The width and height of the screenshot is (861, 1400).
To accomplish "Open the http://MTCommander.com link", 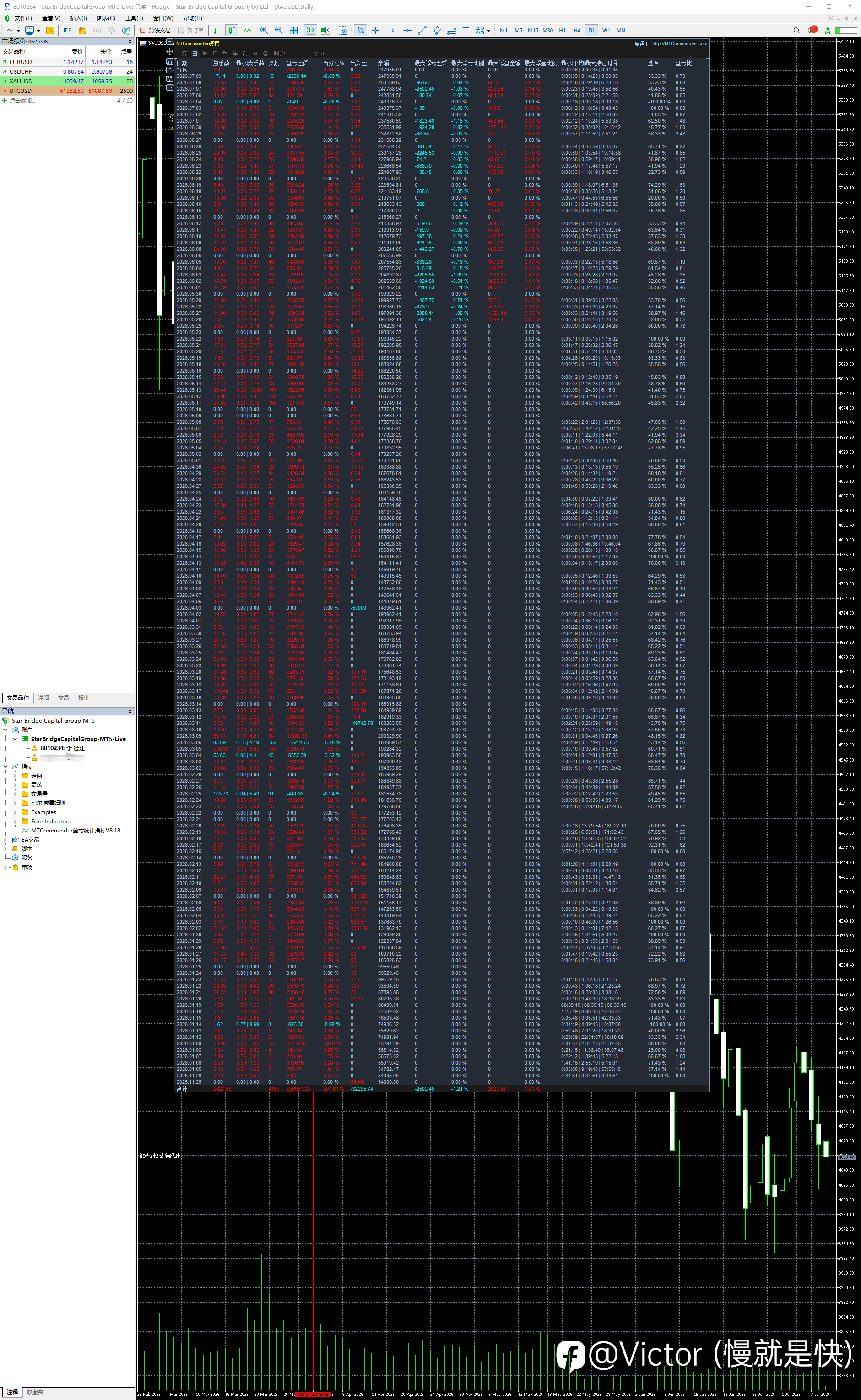I will tap(679, 43).
